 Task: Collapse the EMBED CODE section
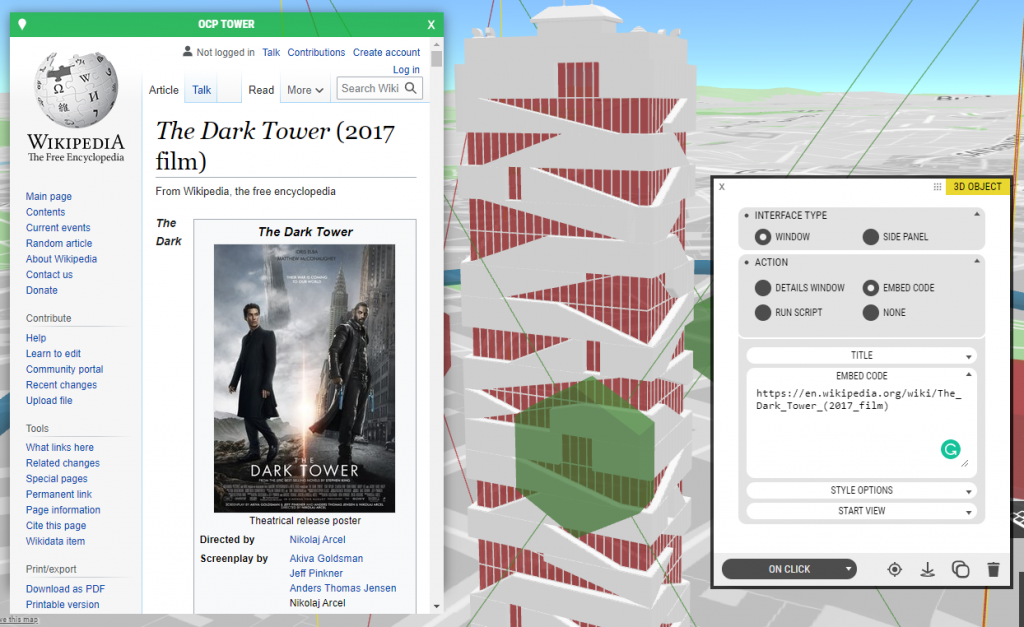click(x=969, y=375)
